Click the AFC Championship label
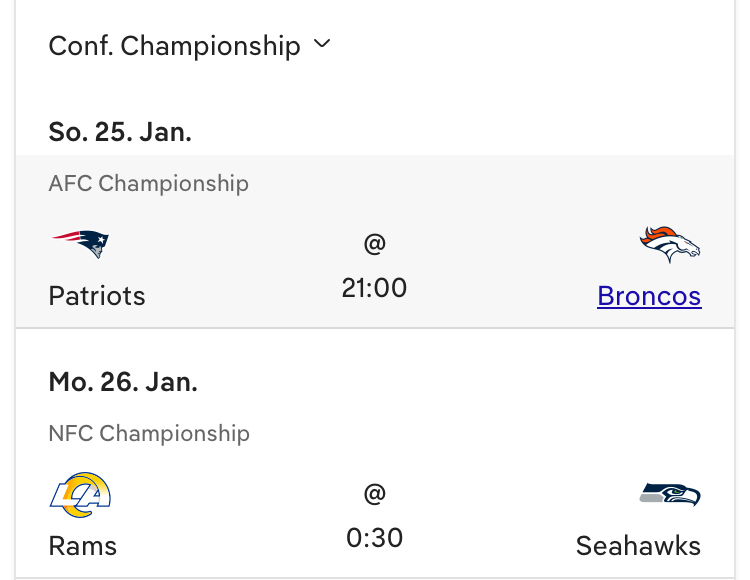This screenshot has width=750, height=580. click(149, 184)
